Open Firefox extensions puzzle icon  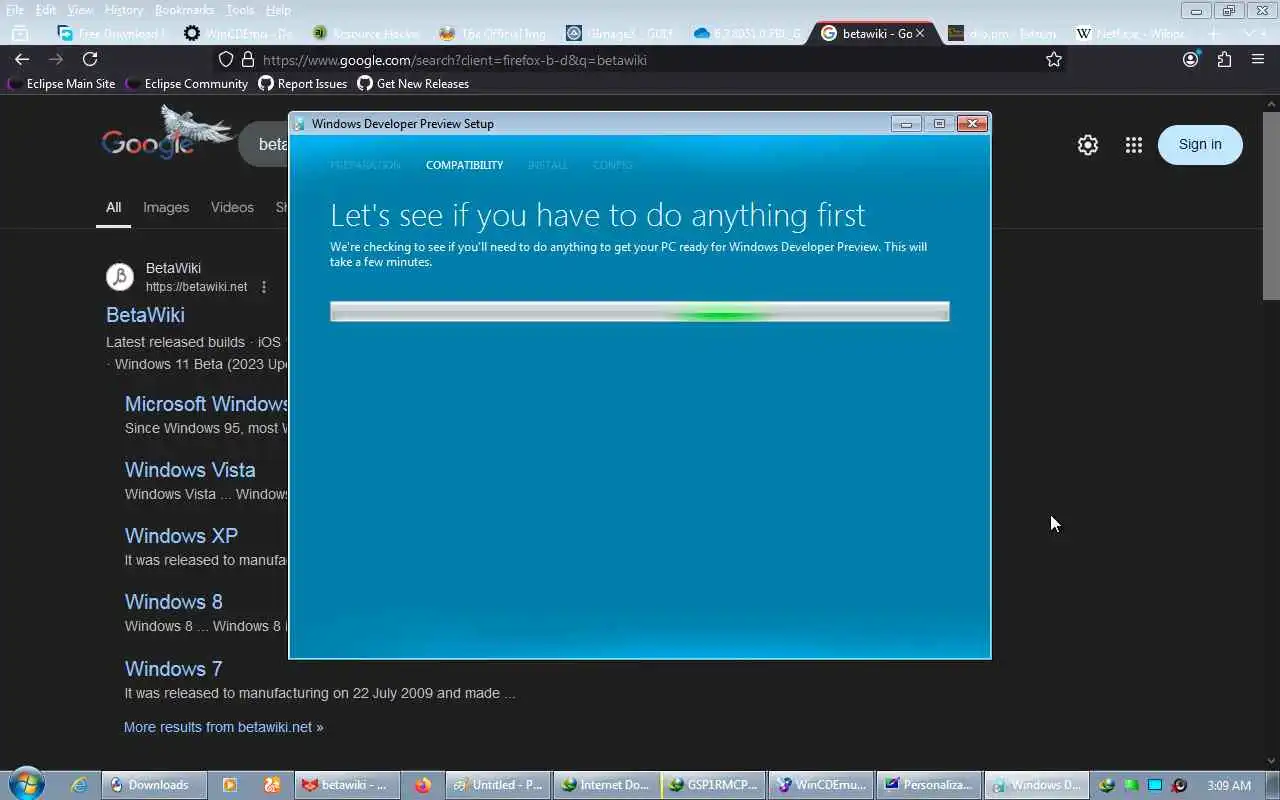1224,60
